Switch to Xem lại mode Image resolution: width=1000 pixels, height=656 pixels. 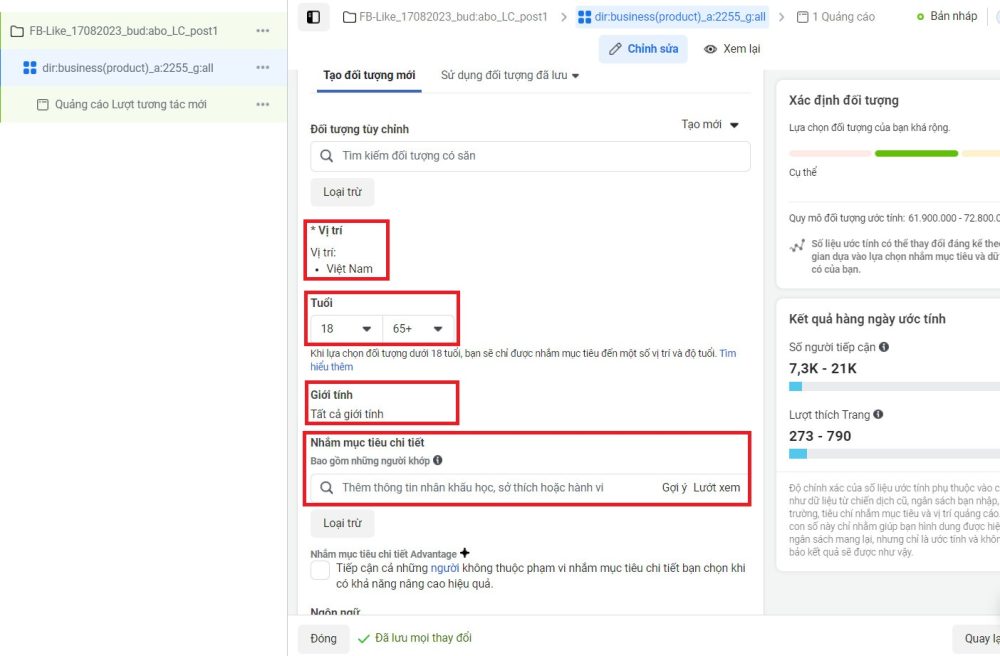(x=732, y=49)
